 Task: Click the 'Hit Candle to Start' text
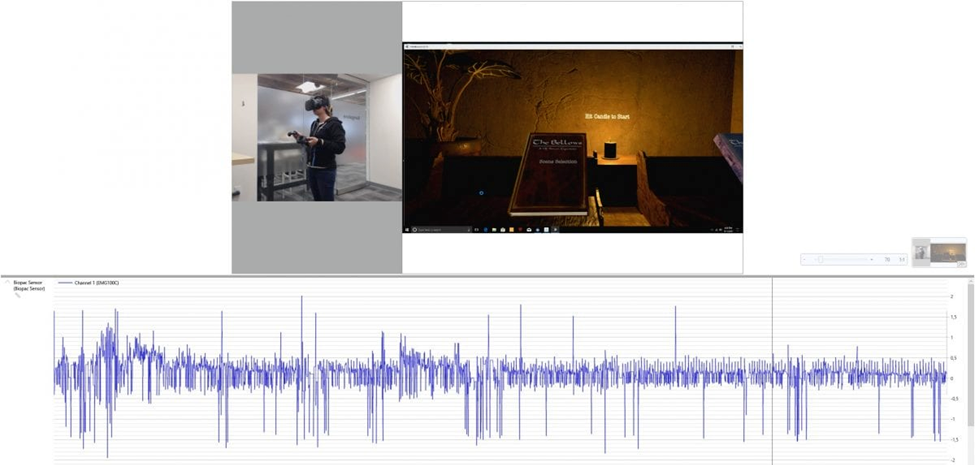click(607, 117)
